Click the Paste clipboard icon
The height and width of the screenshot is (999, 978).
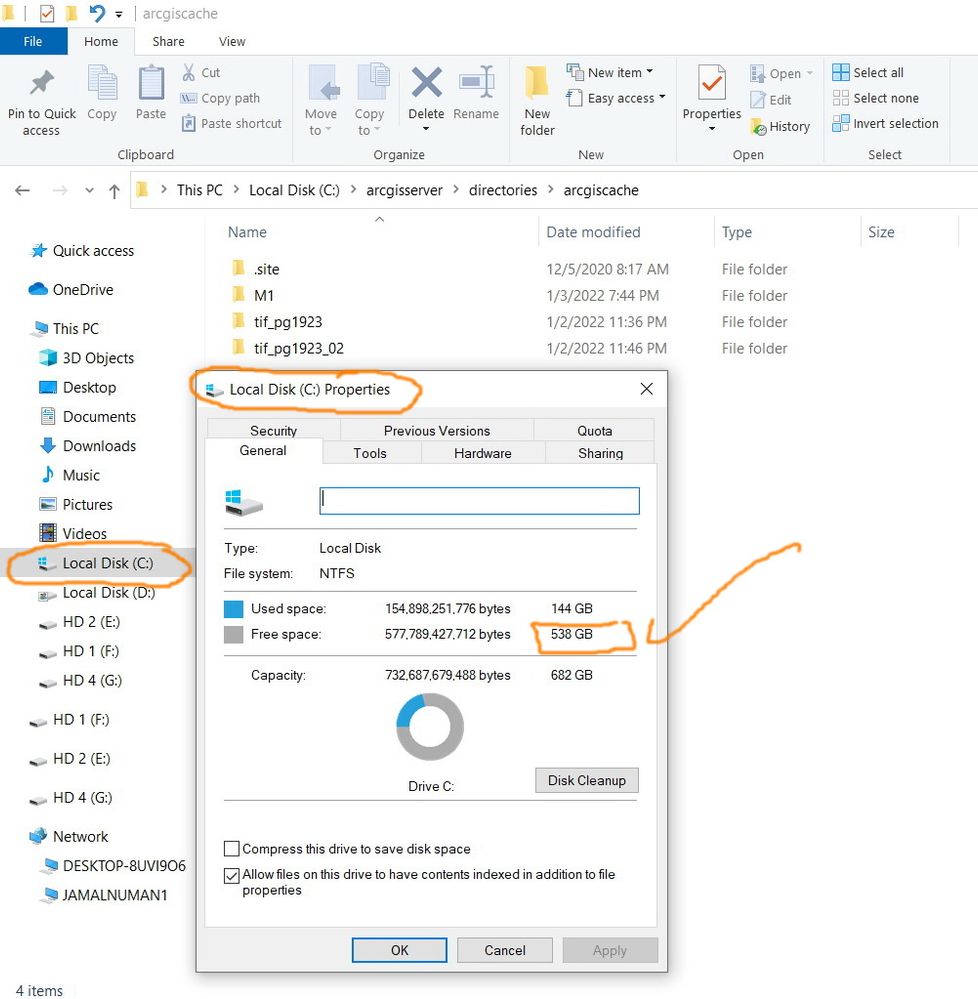tap(151, 83)
